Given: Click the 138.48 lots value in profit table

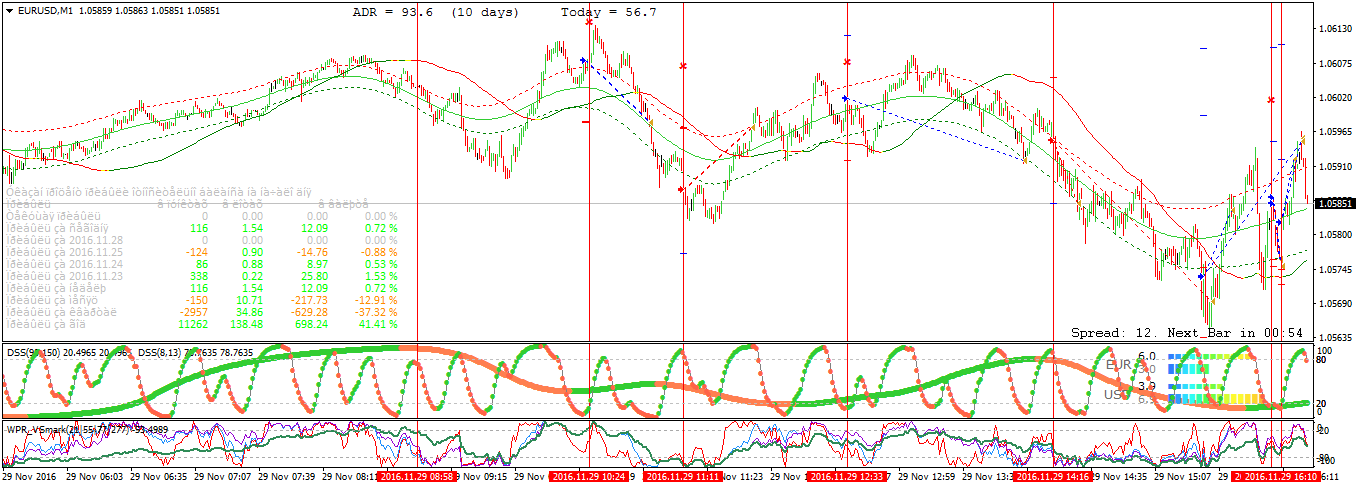Looking at the screenshot, I should 245,324.
